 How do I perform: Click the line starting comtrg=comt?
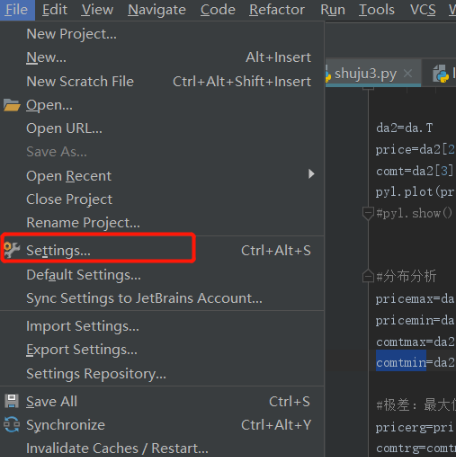pyautogui.click(x=415, y=448)
